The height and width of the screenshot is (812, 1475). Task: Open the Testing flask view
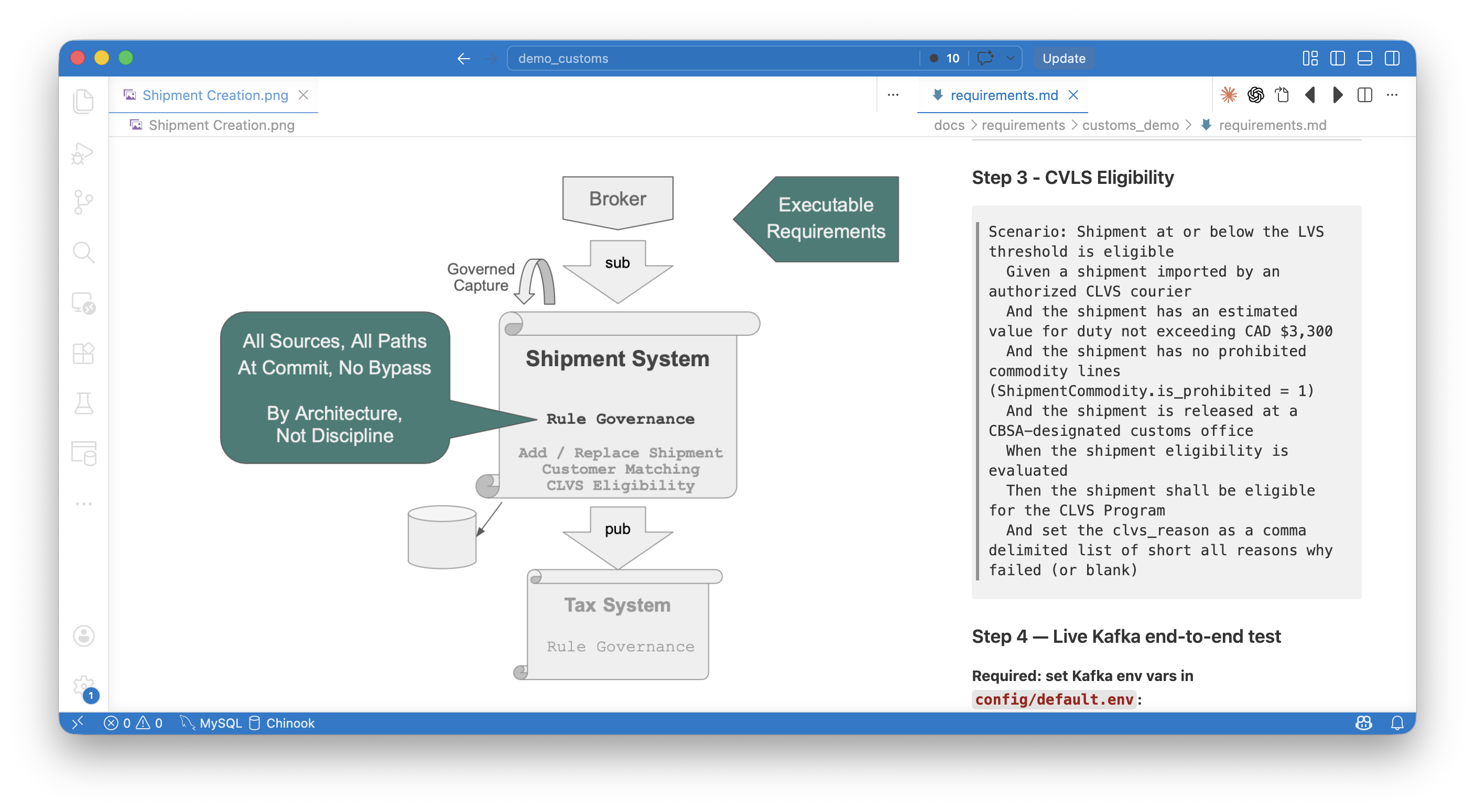(x=83, y=403)
